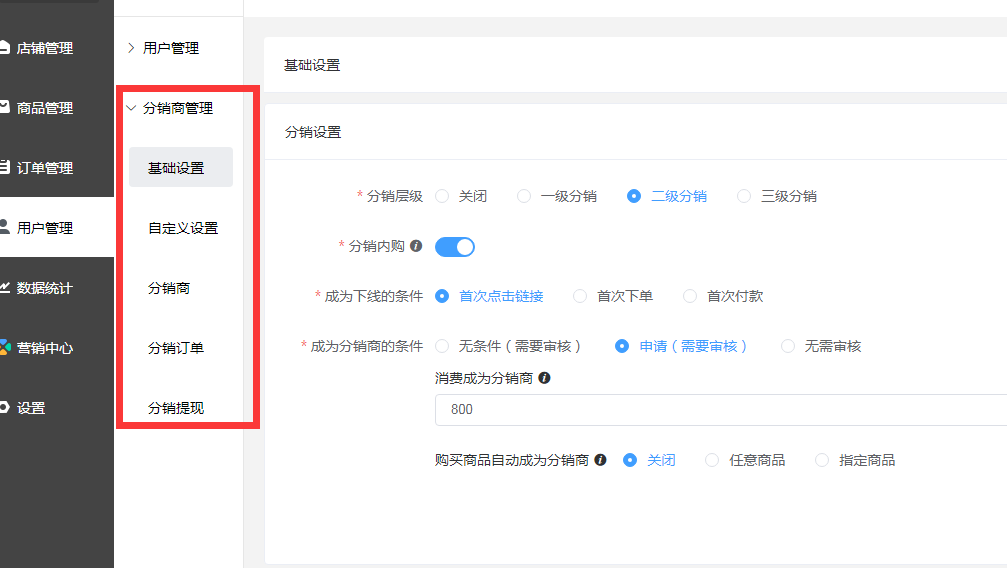This screenshot has width=1007, height=568.
Task: Open 自定义设置 submenu item
Action: [x=182, y=228]
